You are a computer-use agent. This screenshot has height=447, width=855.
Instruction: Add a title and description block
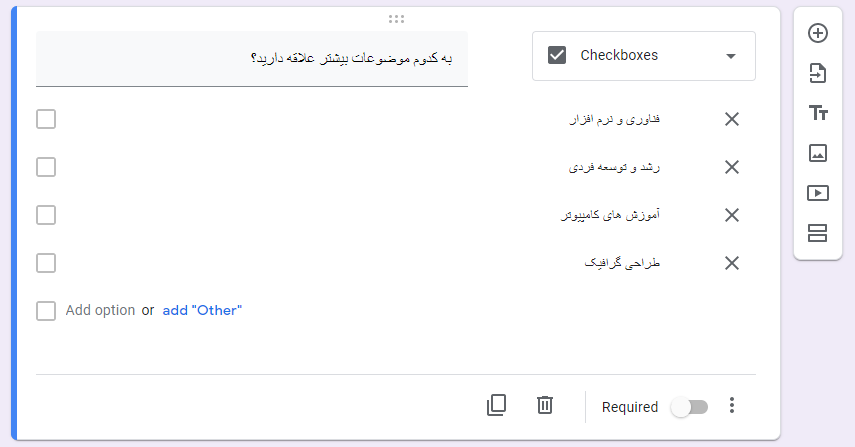[x=817, y=113]
